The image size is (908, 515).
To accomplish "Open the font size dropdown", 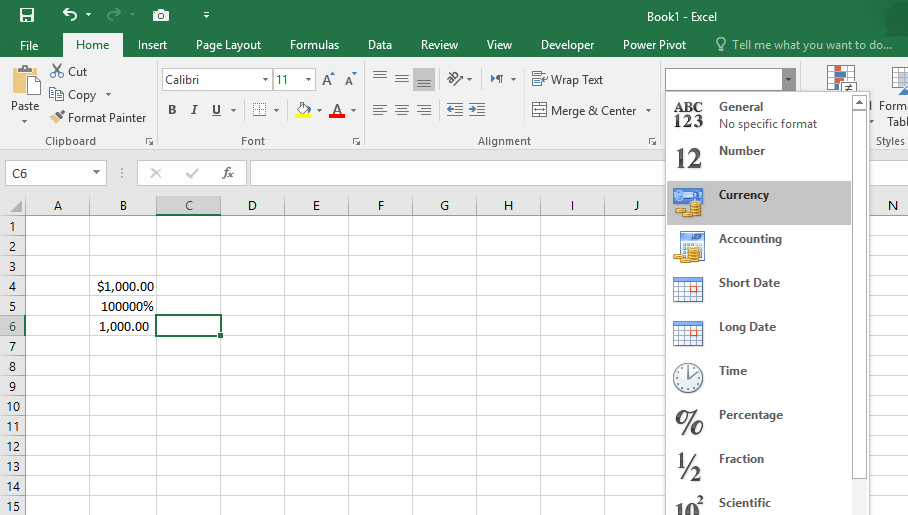I will pyautogui.click(x=309, y=79).
